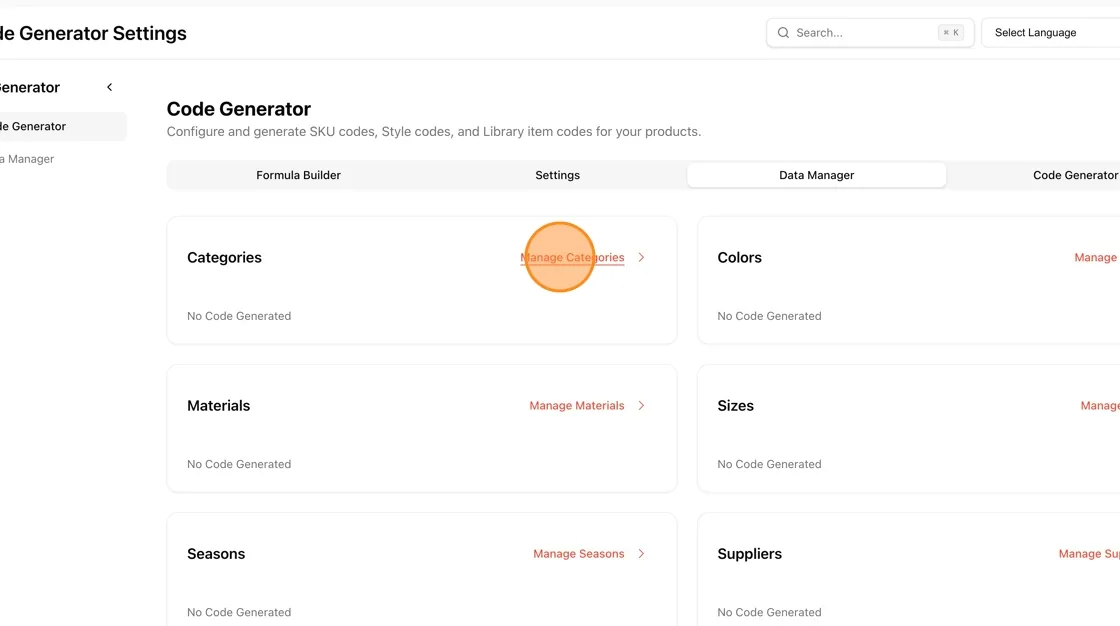Click Manage link in the Sizes card
The height and width of the screenshot is (626, 1120).
coord(1100,405)
